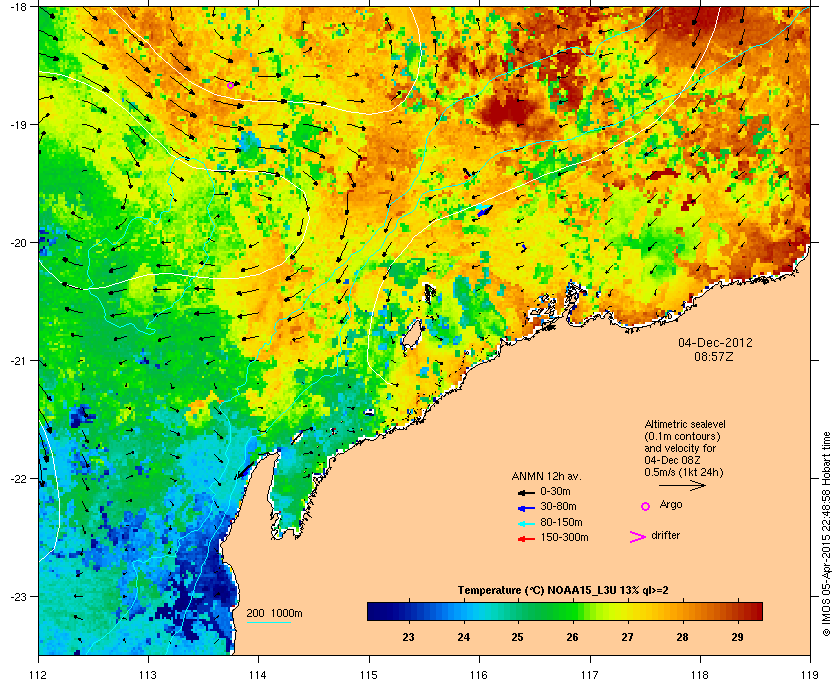Viewport: 840px width, 680px height.
Task: Click the colorbar label '28'
Action: point(682,637)
